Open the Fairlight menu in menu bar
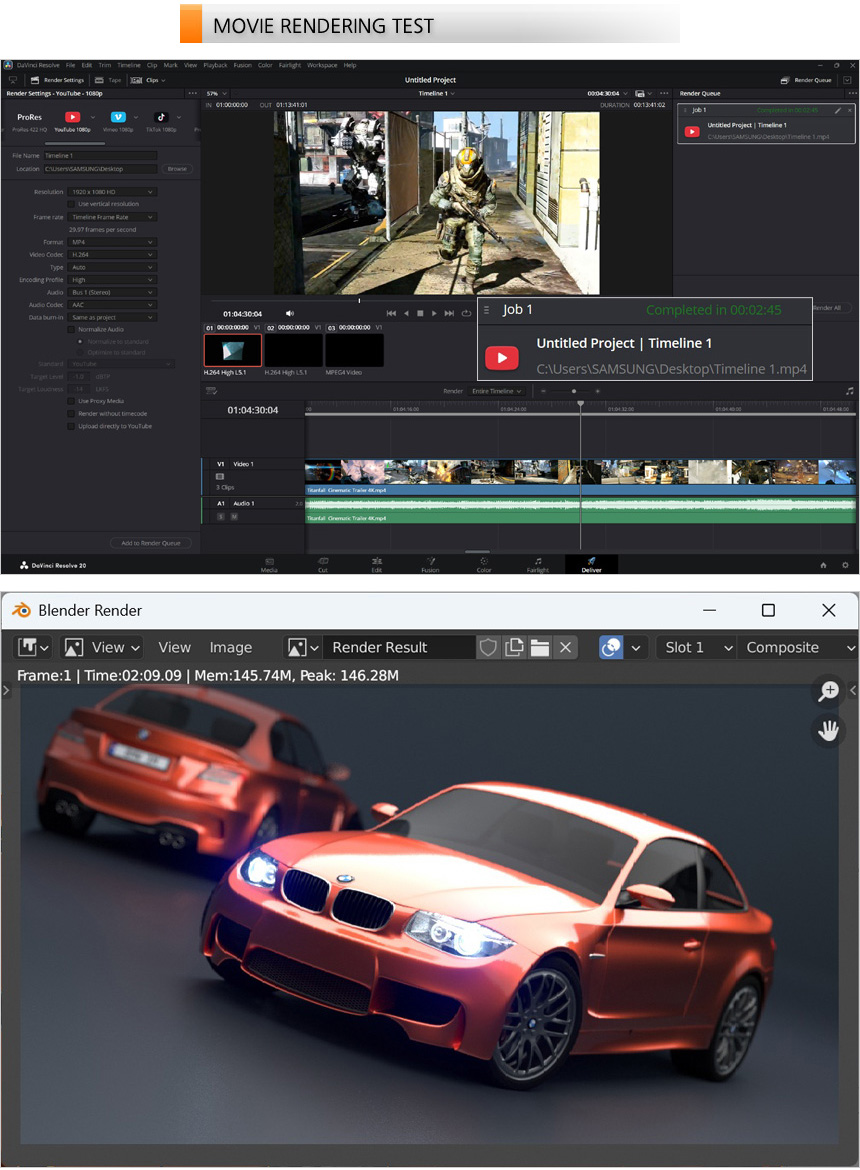 point(290,65)
